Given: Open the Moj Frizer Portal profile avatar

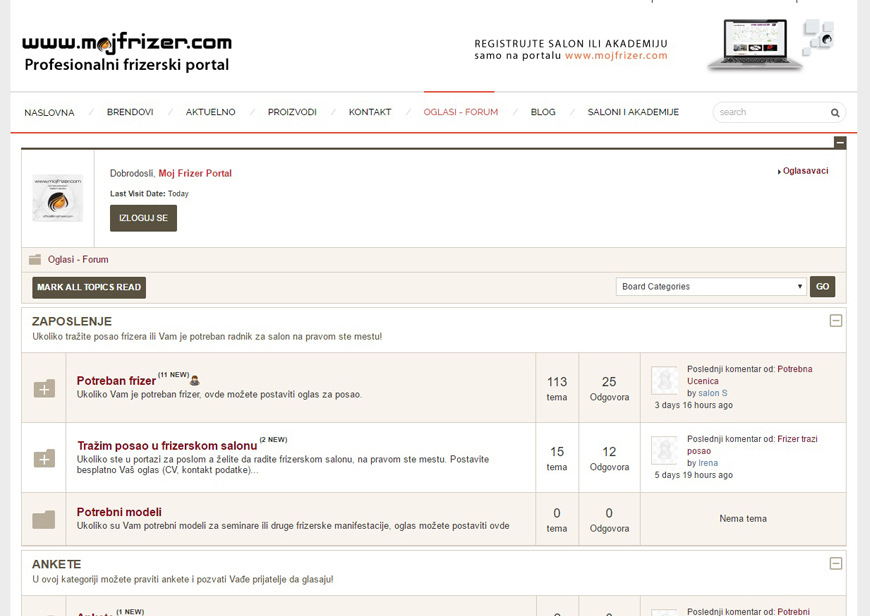Looking at the screenshot, I should pos(57,198).
